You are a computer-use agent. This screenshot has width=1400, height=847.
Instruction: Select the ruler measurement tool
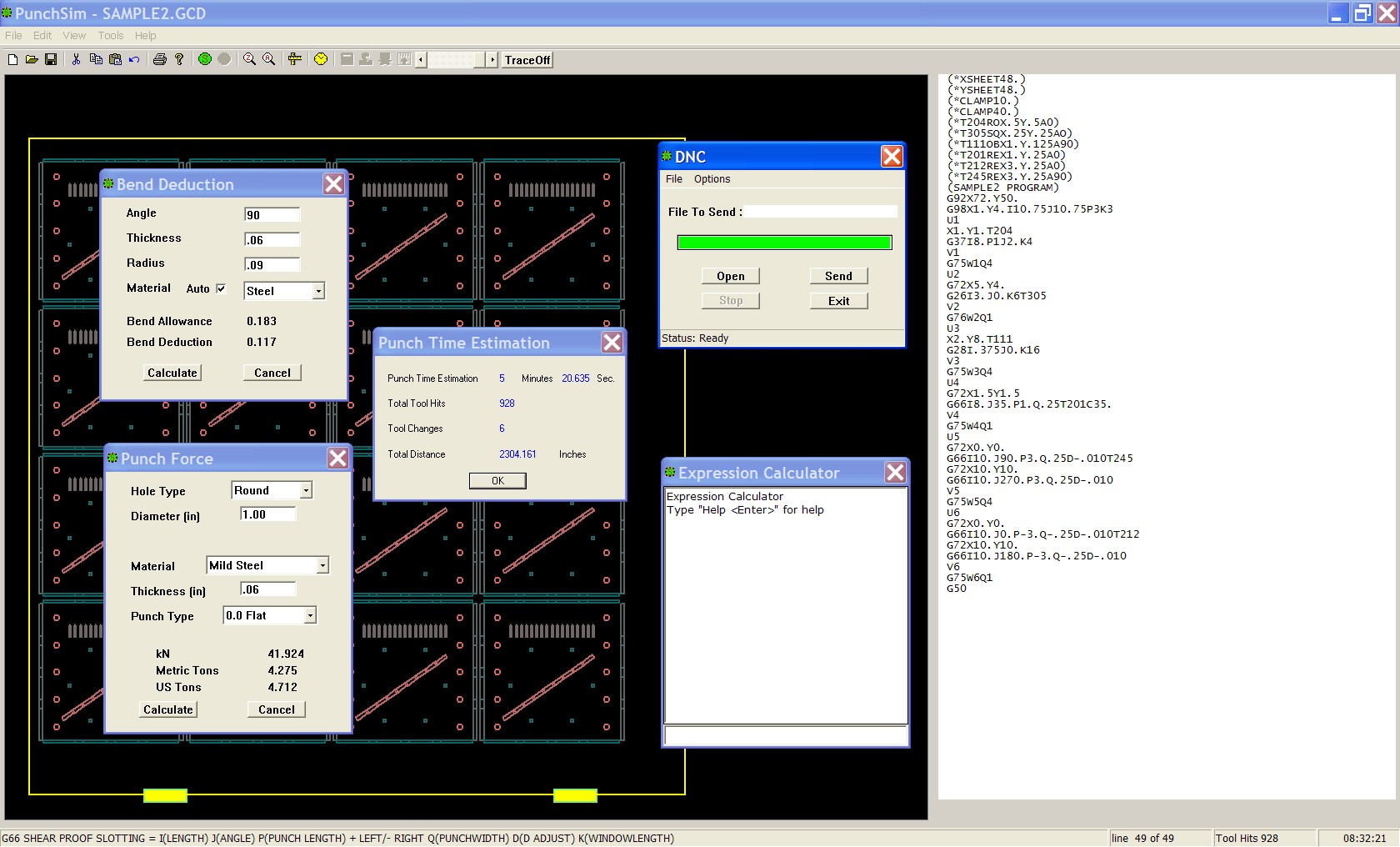294,59
